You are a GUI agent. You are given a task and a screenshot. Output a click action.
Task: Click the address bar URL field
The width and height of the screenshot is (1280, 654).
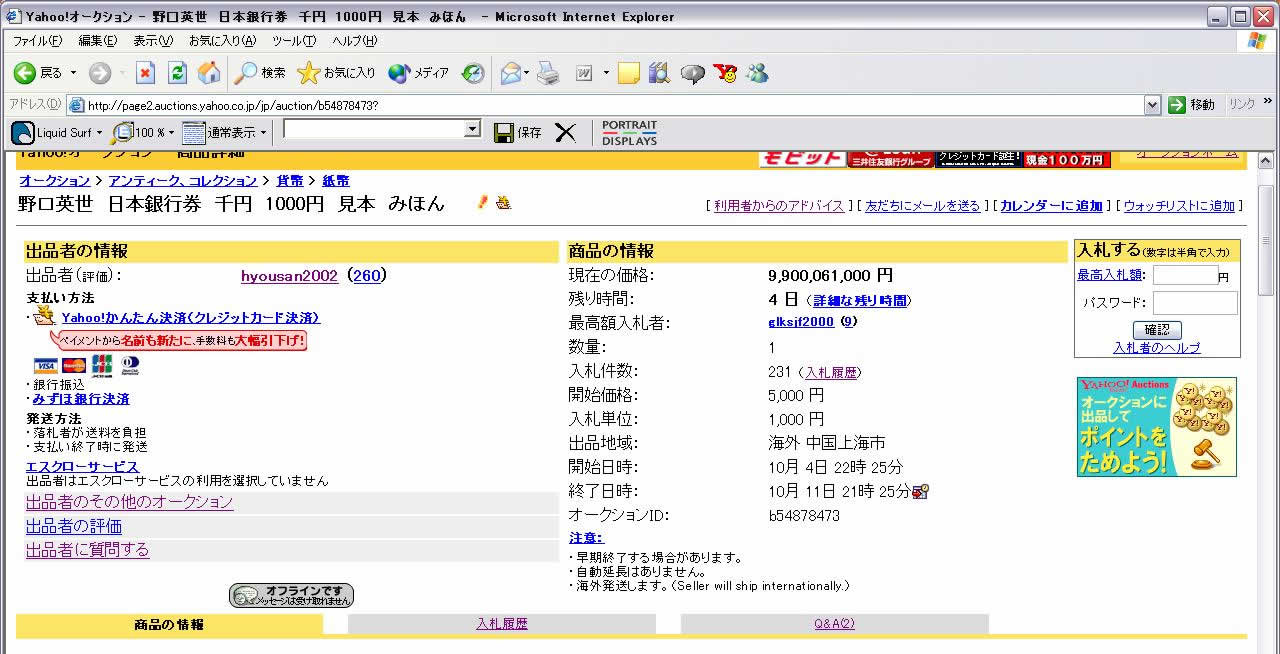(606, 105)
